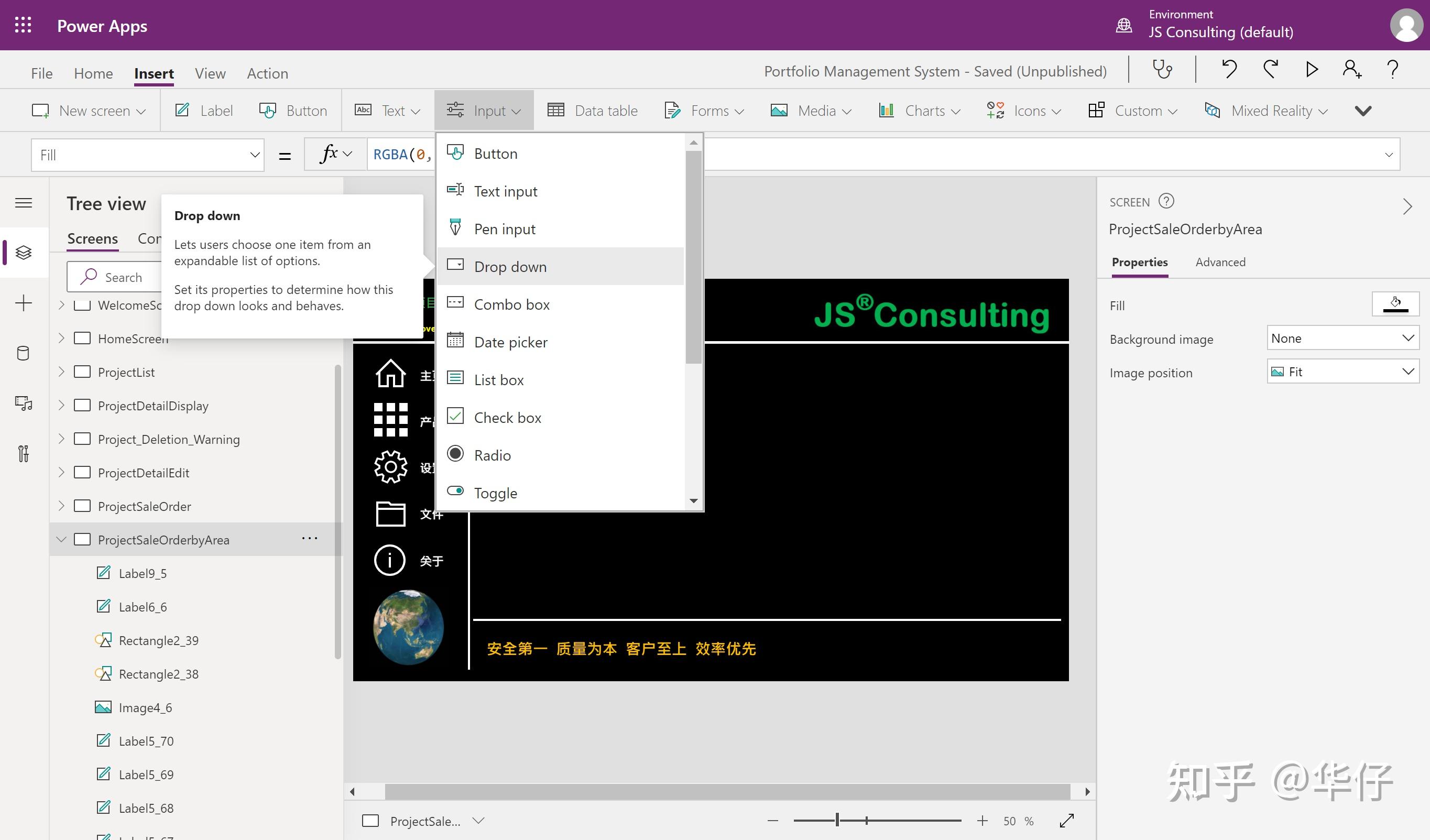Open the Share user icon

point(1352,69)
